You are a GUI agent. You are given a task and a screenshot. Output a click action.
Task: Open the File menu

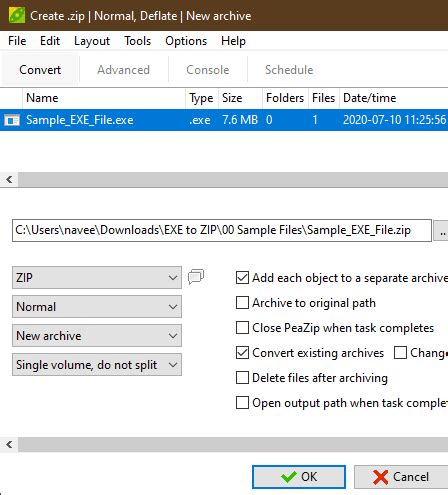click(17, 41)
